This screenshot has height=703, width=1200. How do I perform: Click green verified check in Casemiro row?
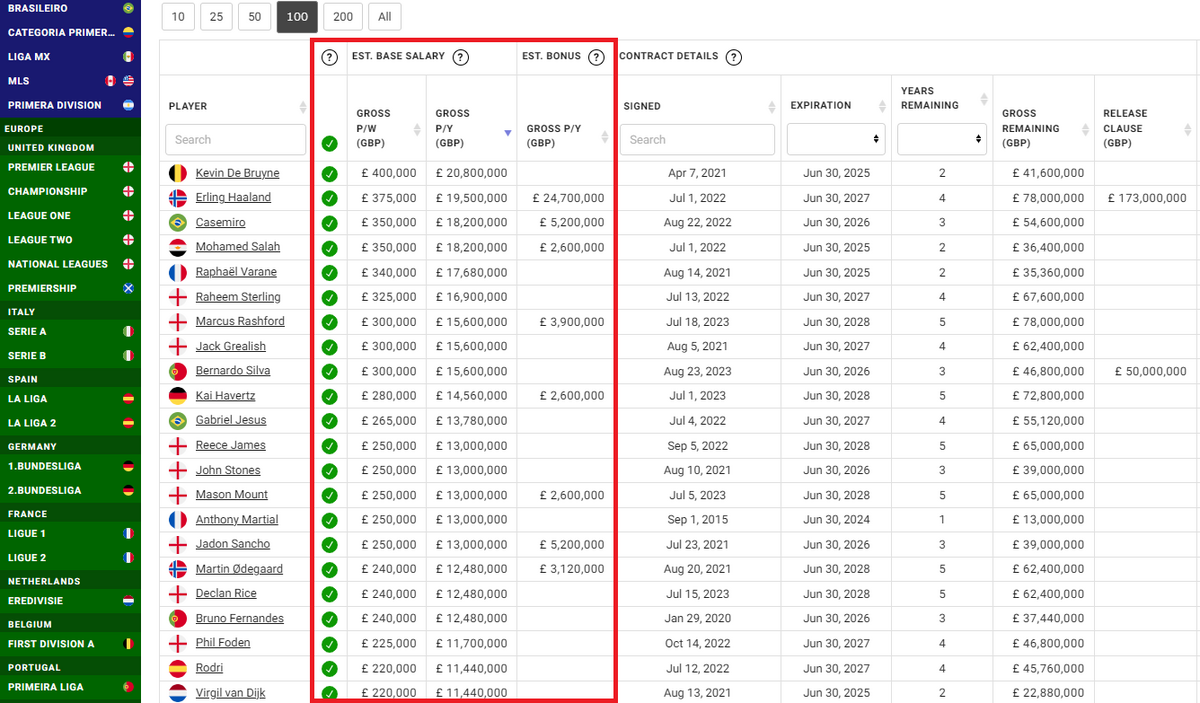coord(329,223)
